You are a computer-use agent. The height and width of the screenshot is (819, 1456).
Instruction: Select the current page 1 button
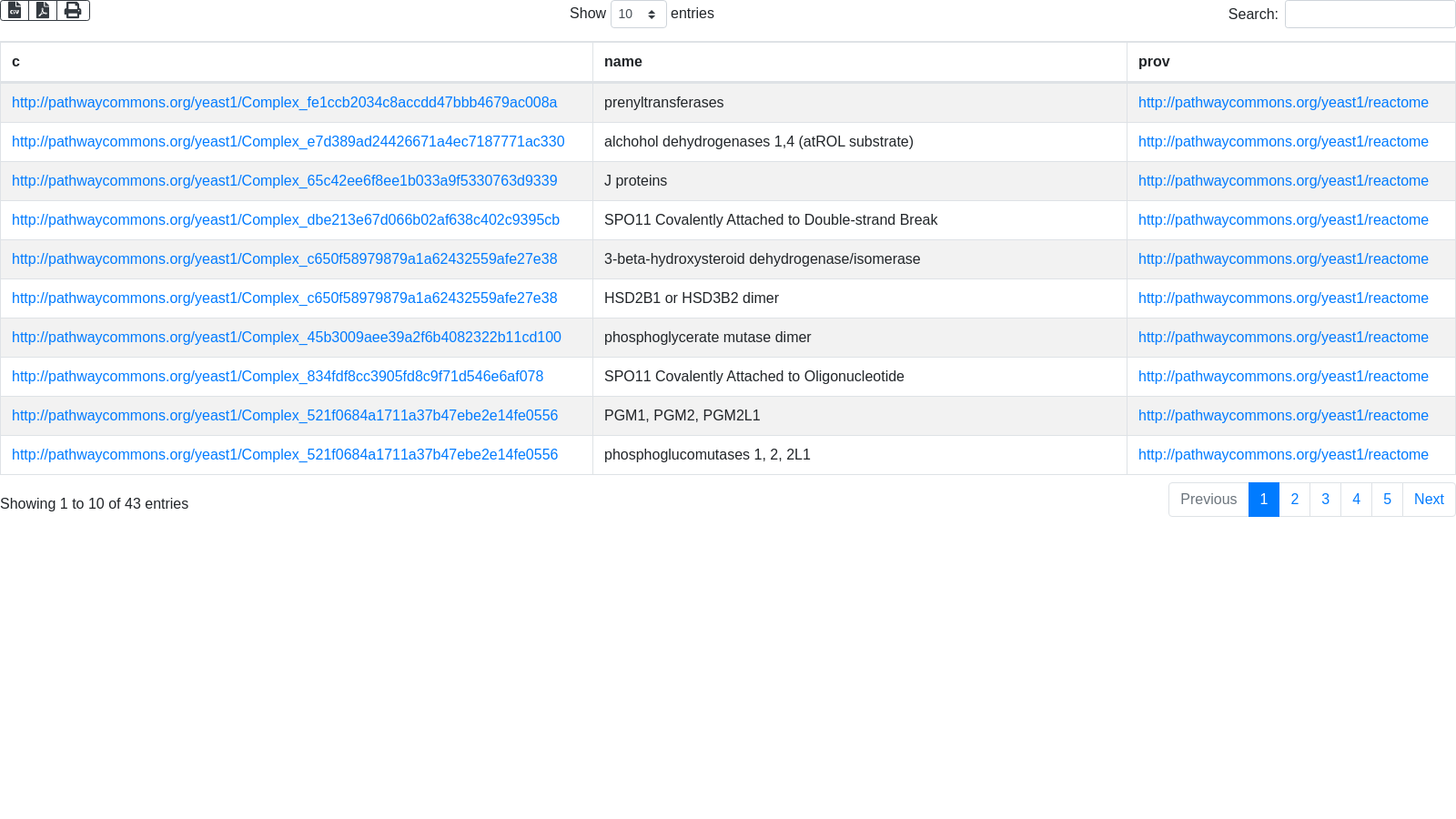point(1263,500)
